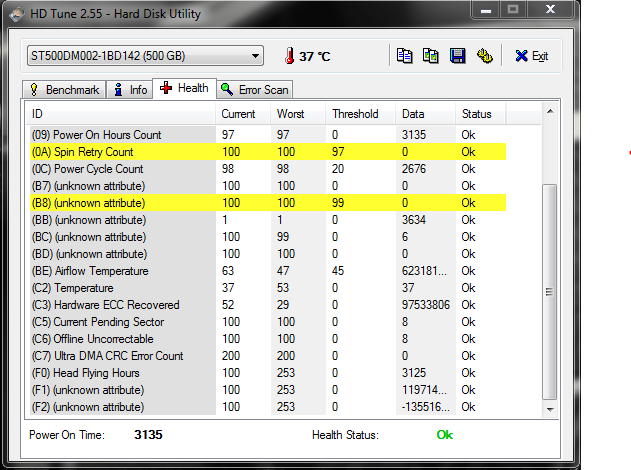
Task: Switch to the Benchmark tab
Action: [64, 90]
